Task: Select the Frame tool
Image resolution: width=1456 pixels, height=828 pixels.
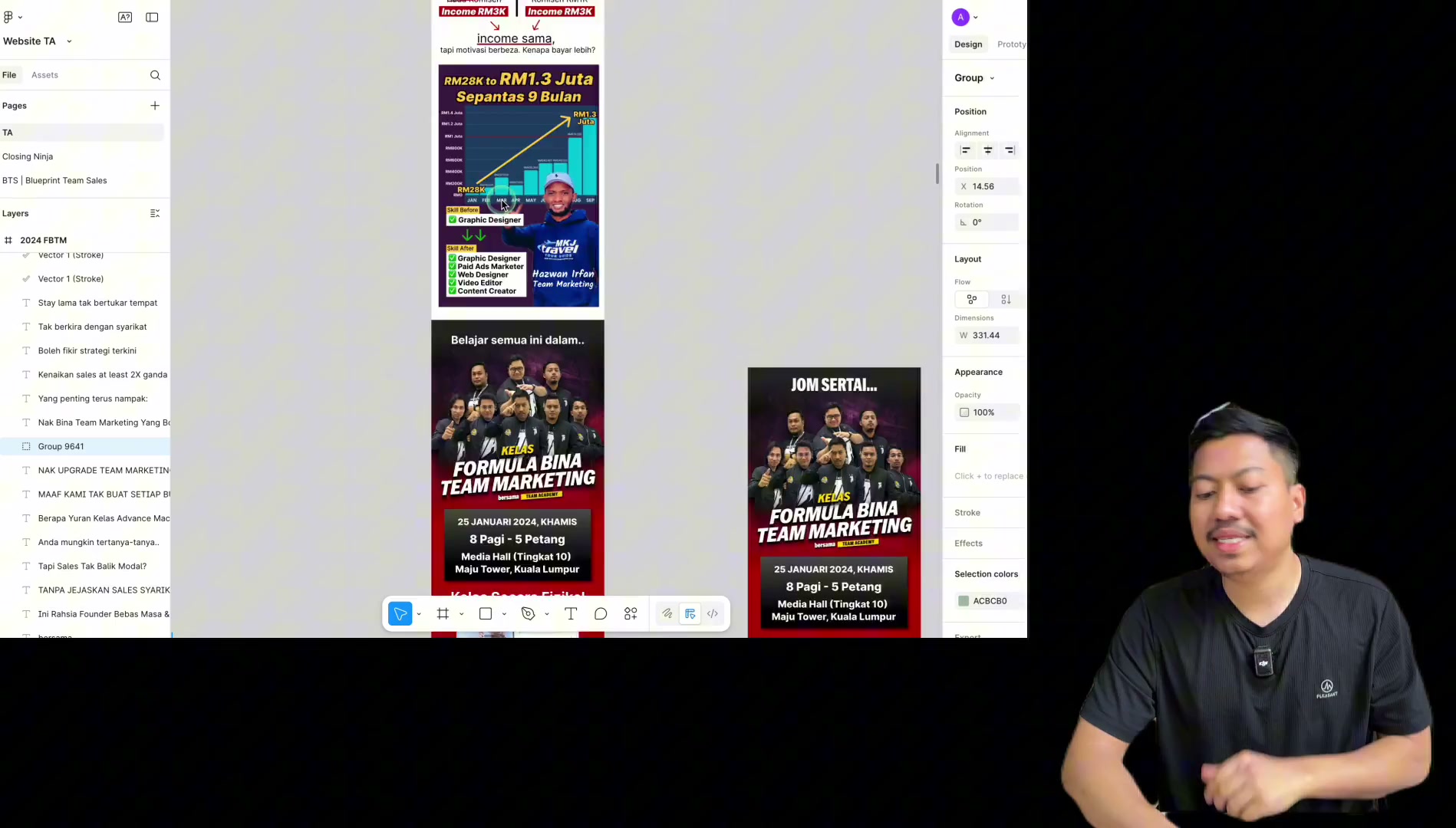Action: [x=443, y=614]
